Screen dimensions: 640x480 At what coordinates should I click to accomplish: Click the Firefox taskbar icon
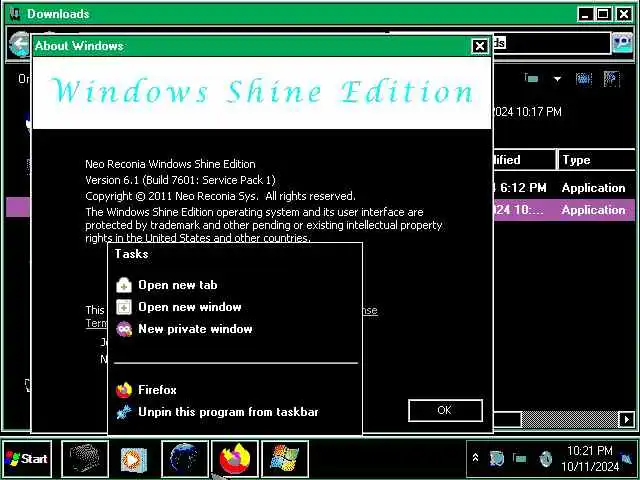(x=235, y=459)
